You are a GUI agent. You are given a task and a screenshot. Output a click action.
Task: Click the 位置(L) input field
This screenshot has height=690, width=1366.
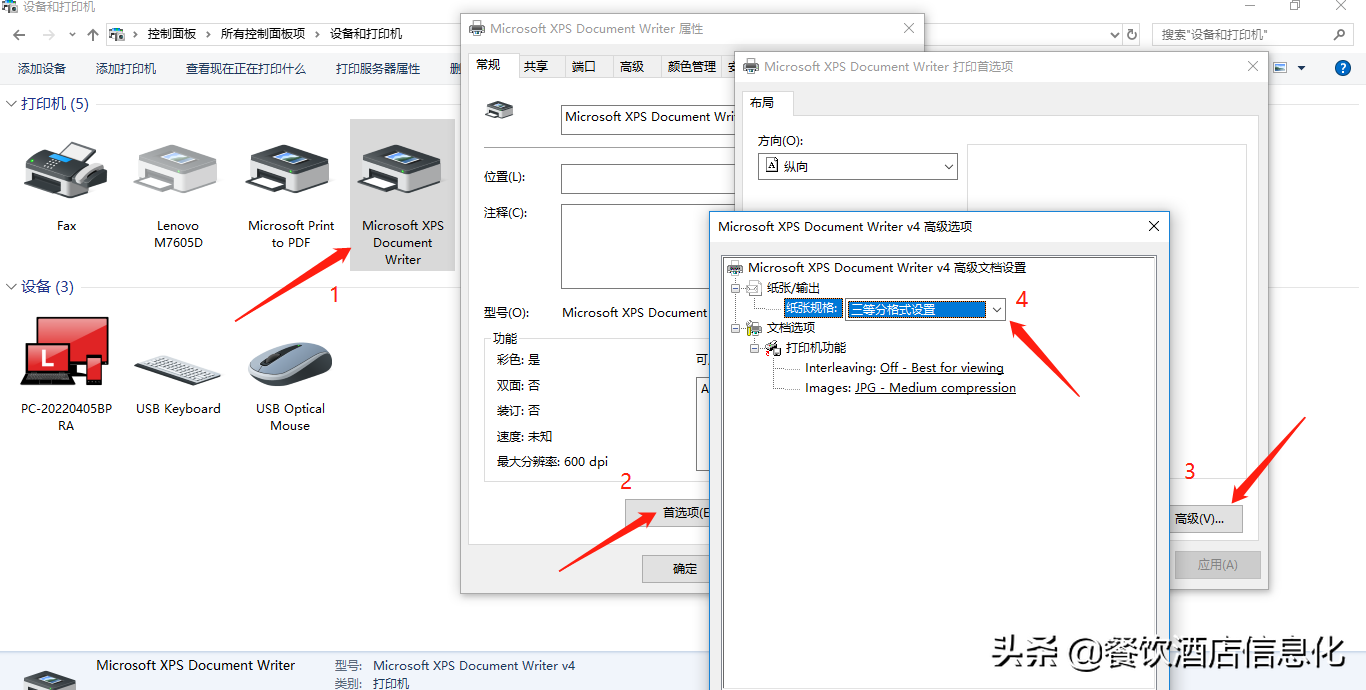[x=648, y=178]
